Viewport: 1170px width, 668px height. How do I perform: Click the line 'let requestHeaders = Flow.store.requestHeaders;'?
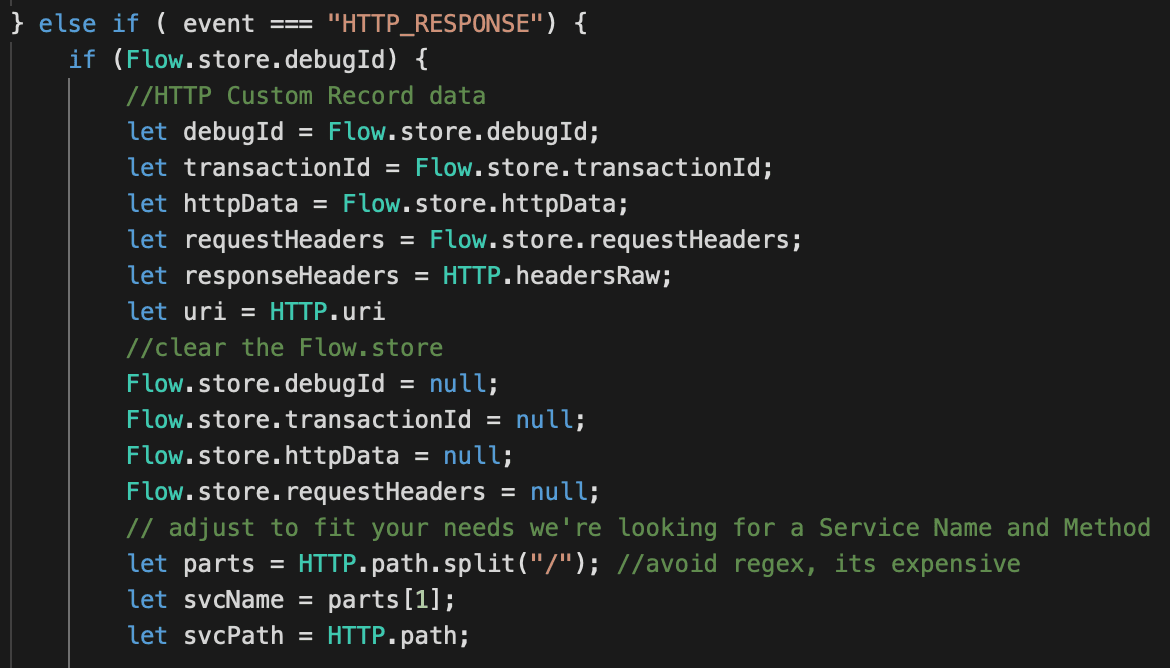coord(464,239)
